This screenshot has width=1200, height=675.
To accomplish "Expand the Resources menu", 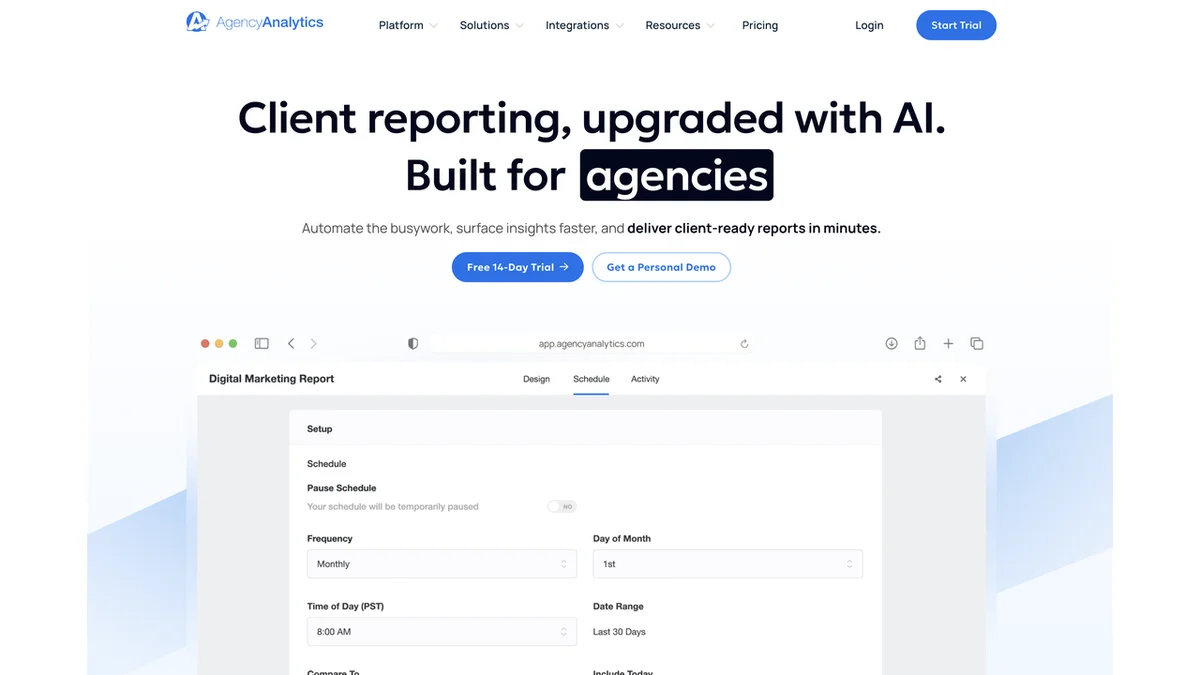I will click(680, 25).
